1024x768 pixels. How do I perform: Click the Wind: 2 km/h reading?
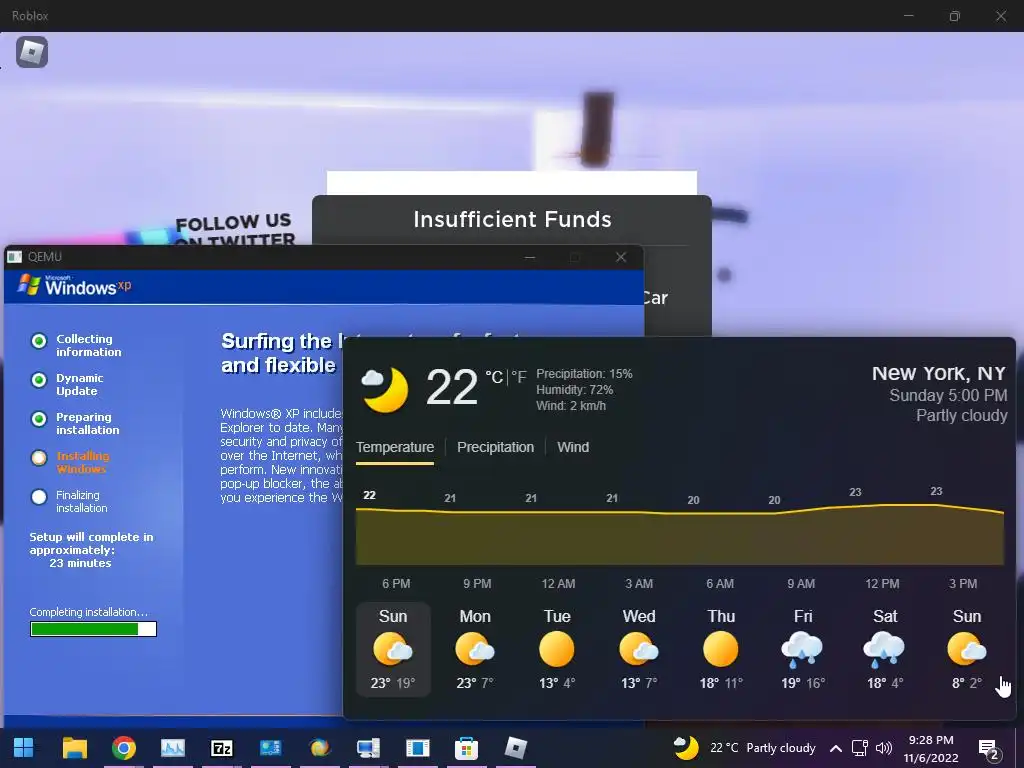click(x=571, y=406)
